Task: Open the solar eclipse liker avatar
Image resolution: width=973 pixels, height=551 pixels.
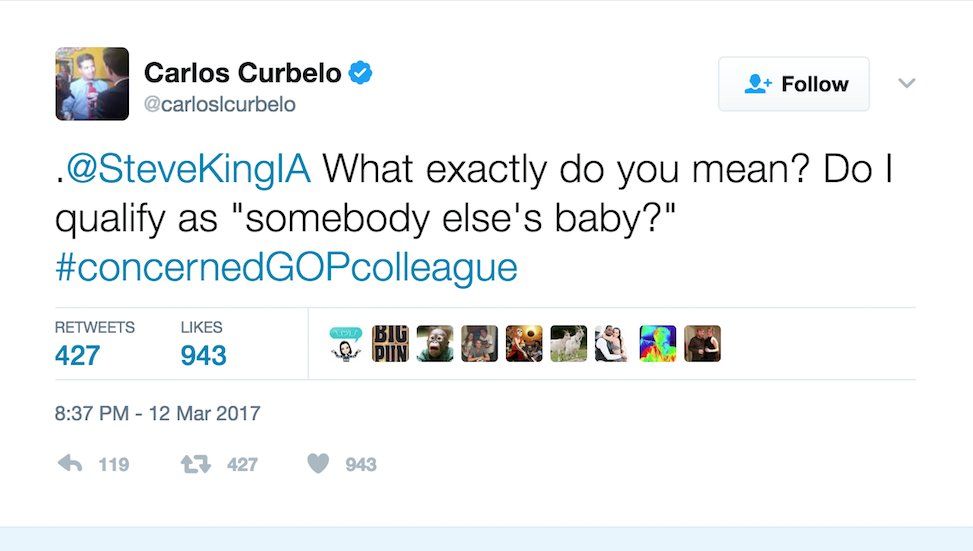Action: tap(523, 343)
